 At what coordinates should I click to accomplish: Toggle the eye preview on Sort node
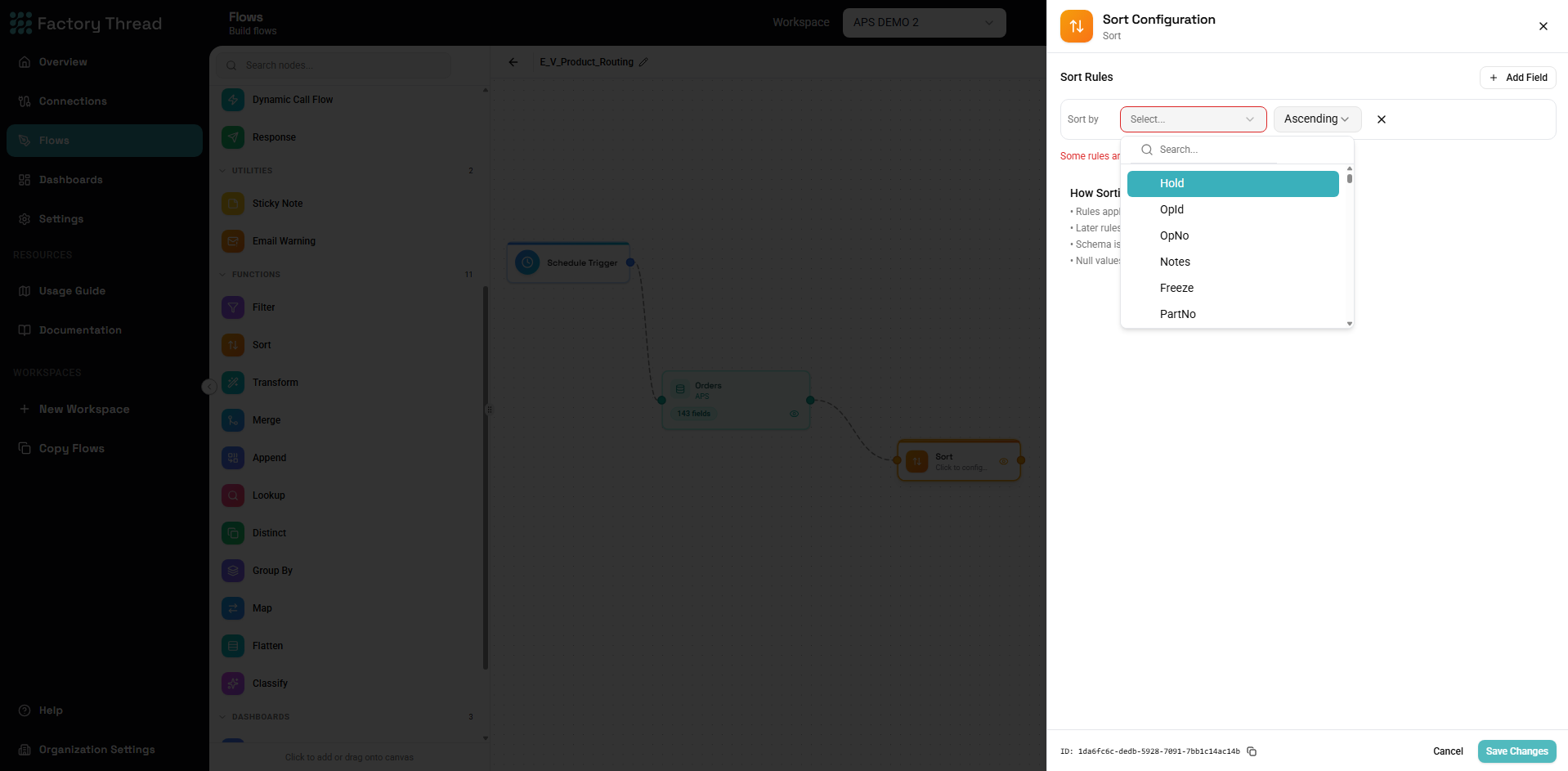(x=1004, y=461)
